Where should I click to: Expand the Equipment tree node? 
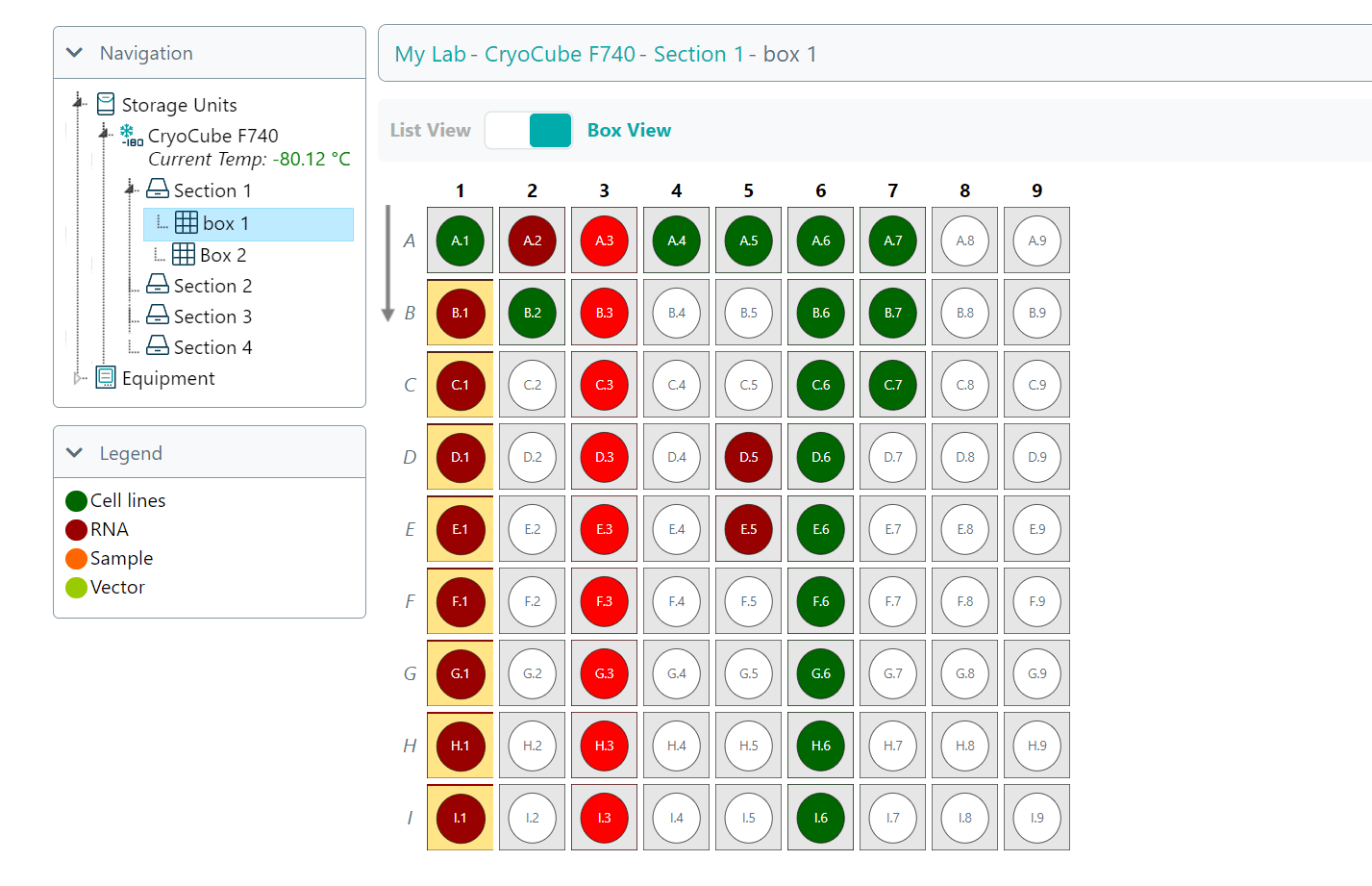[x=77, y=378]
